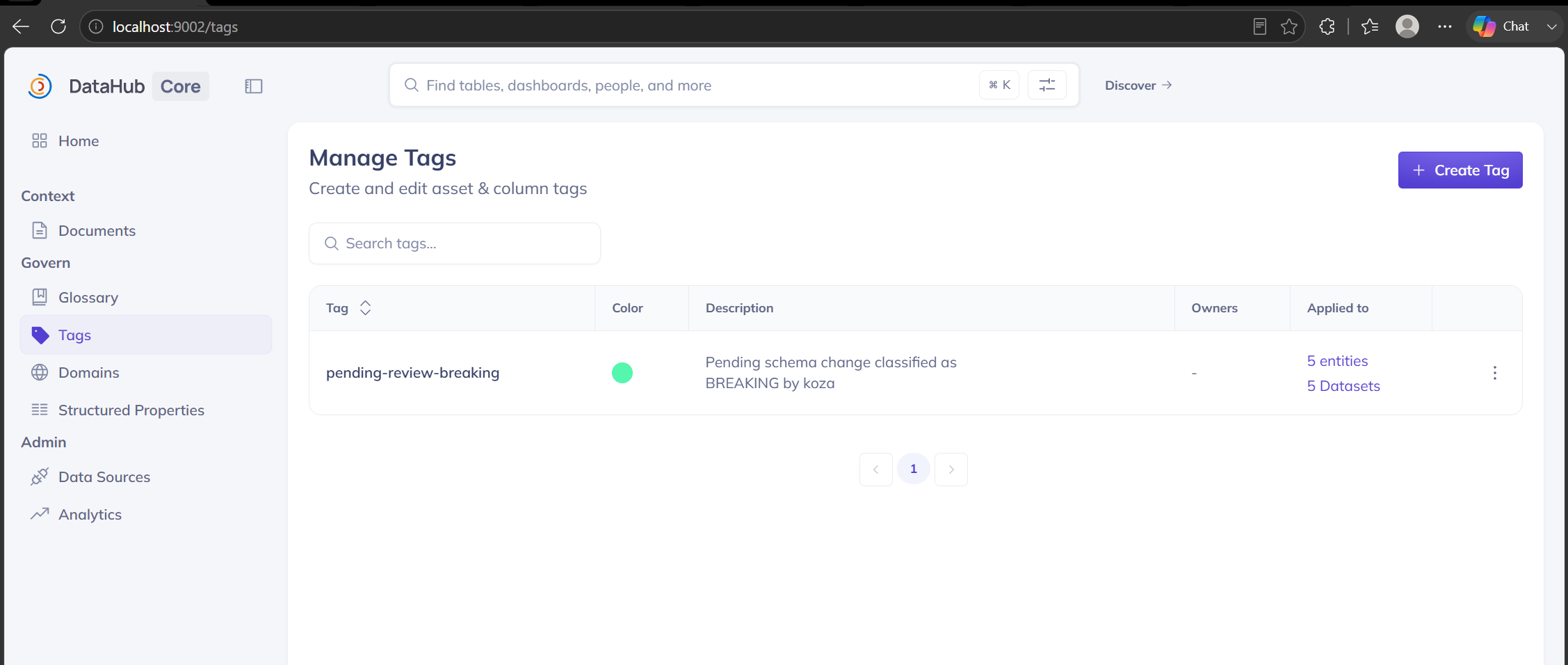Viewport: 1568px width, 665px height.
Task: Click the Create Tag button
Action: tap(1460, 170)
